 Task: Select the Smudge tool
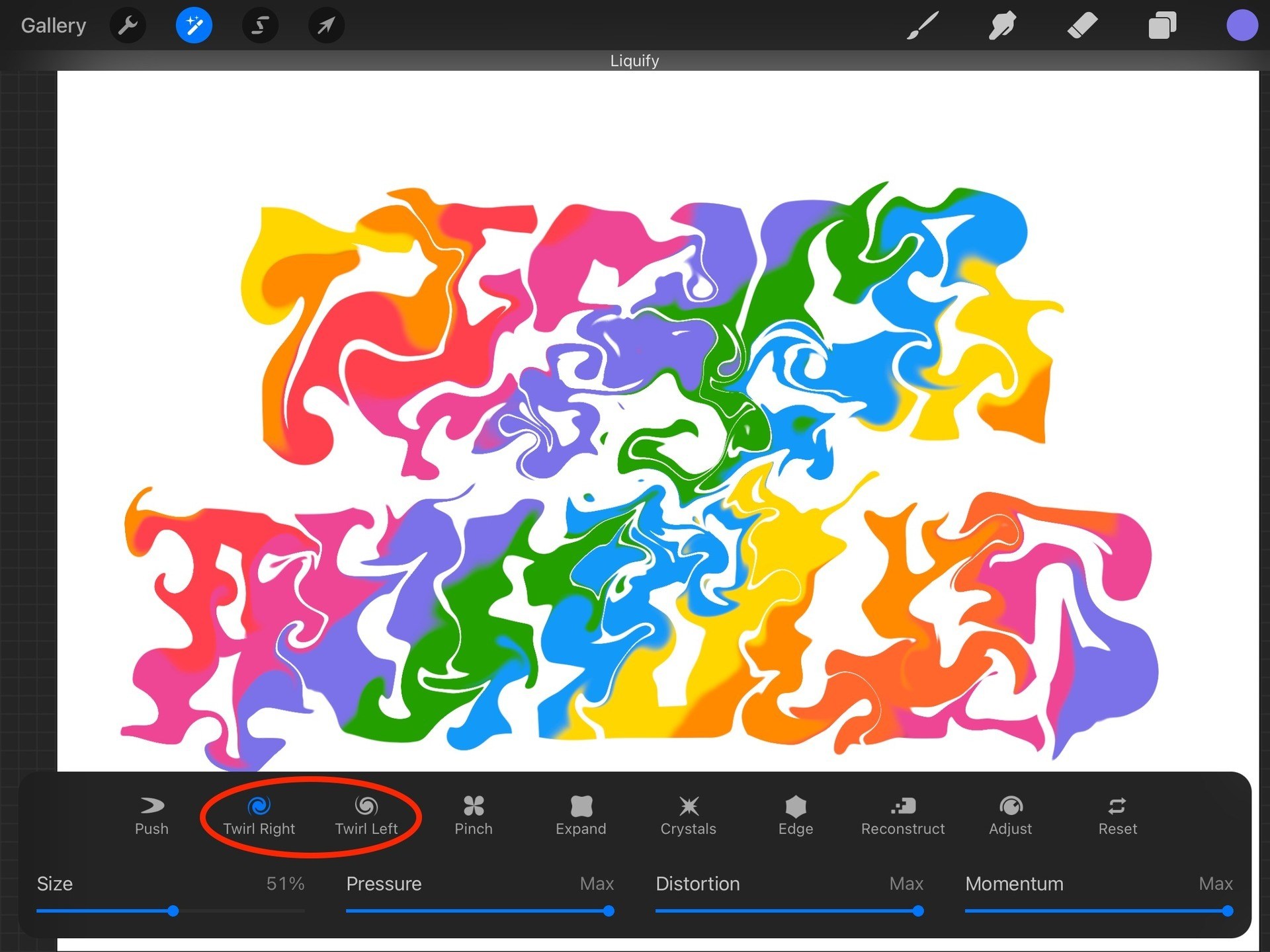click(x=1002, y=26)
